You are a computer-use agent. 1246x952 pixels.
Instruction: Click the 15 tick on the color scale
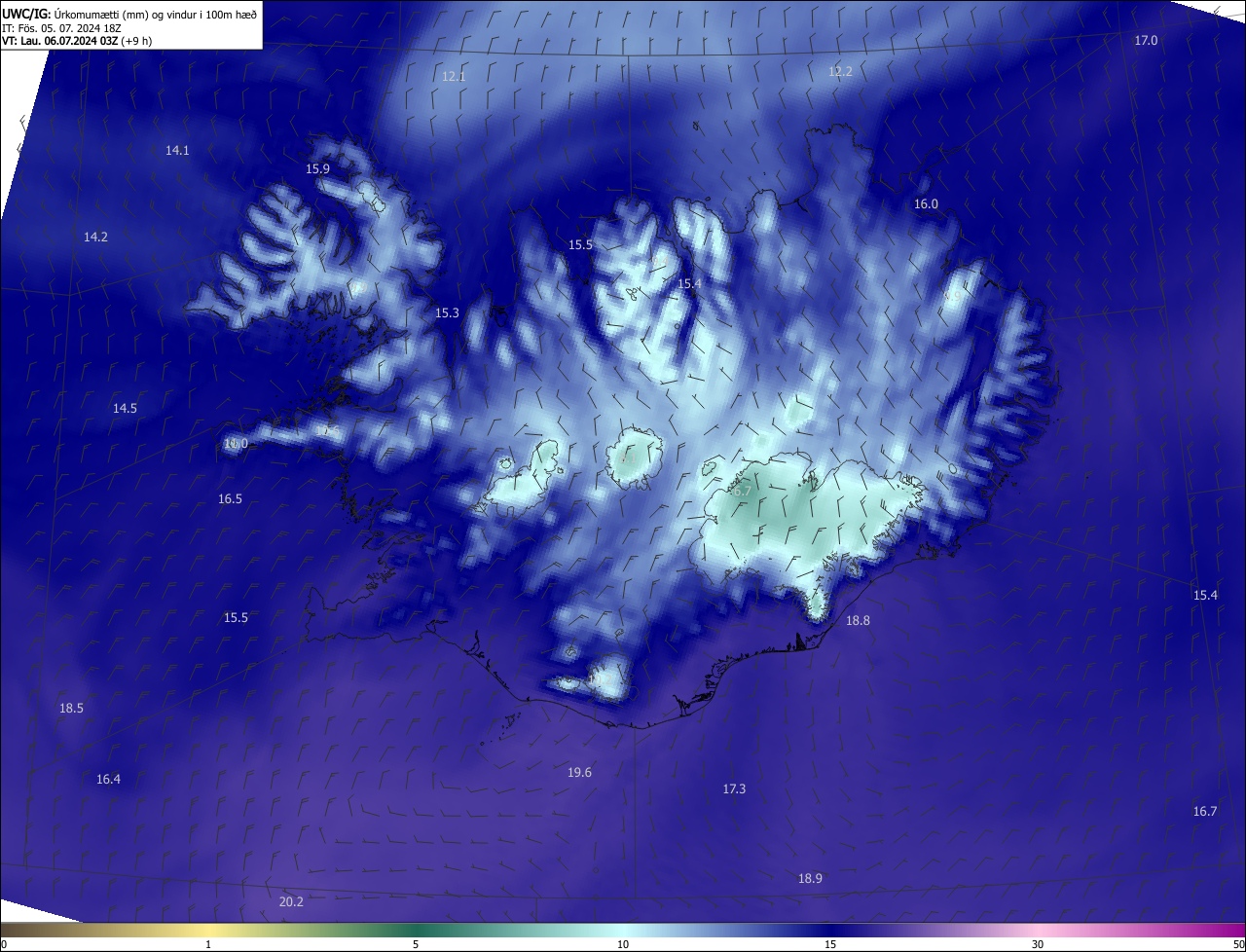(x=830, y=944)
